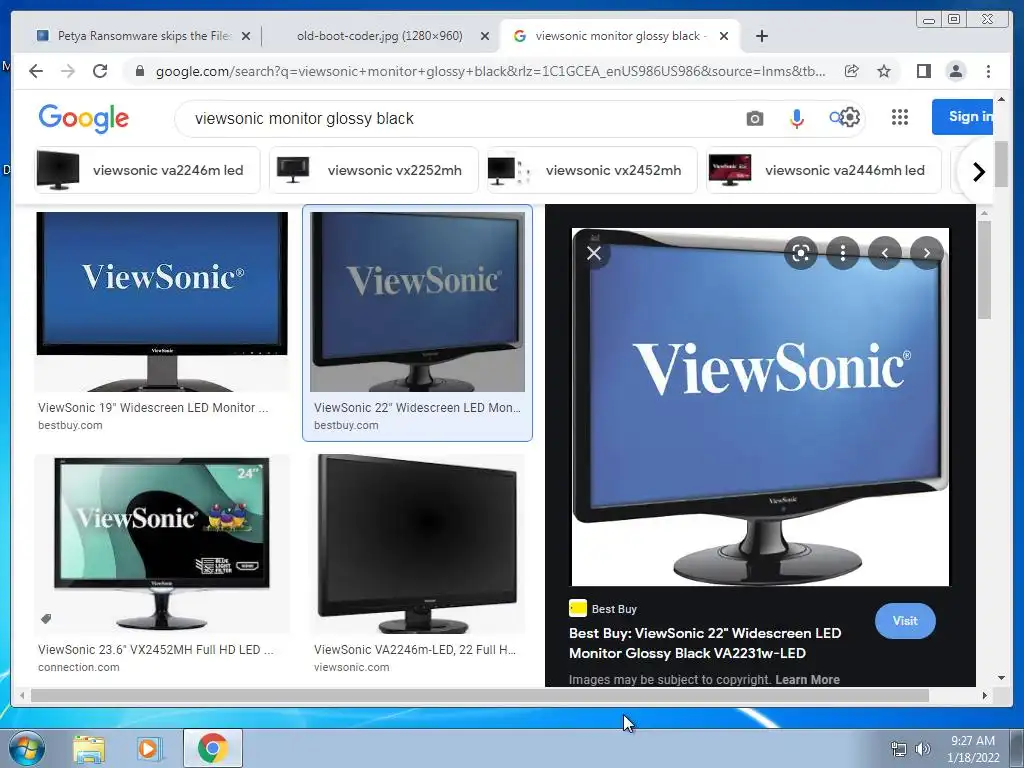Viewport: 1024px width, 768px height.
Task: Open File Explorer from taskbar
Action: (x=89, y=748)
